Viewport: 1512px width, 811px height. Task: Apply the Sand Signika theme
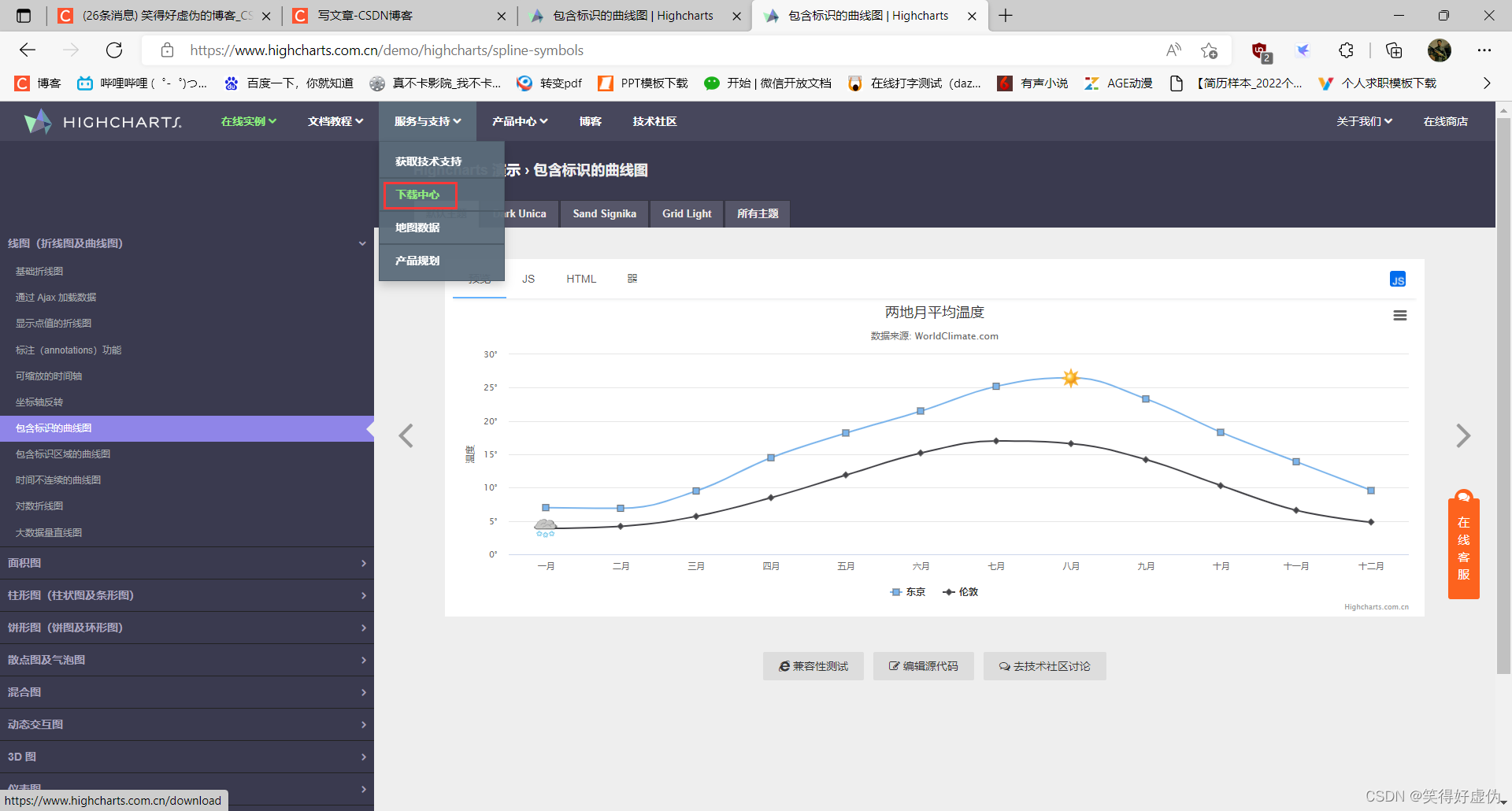click(x=604, y=213)
